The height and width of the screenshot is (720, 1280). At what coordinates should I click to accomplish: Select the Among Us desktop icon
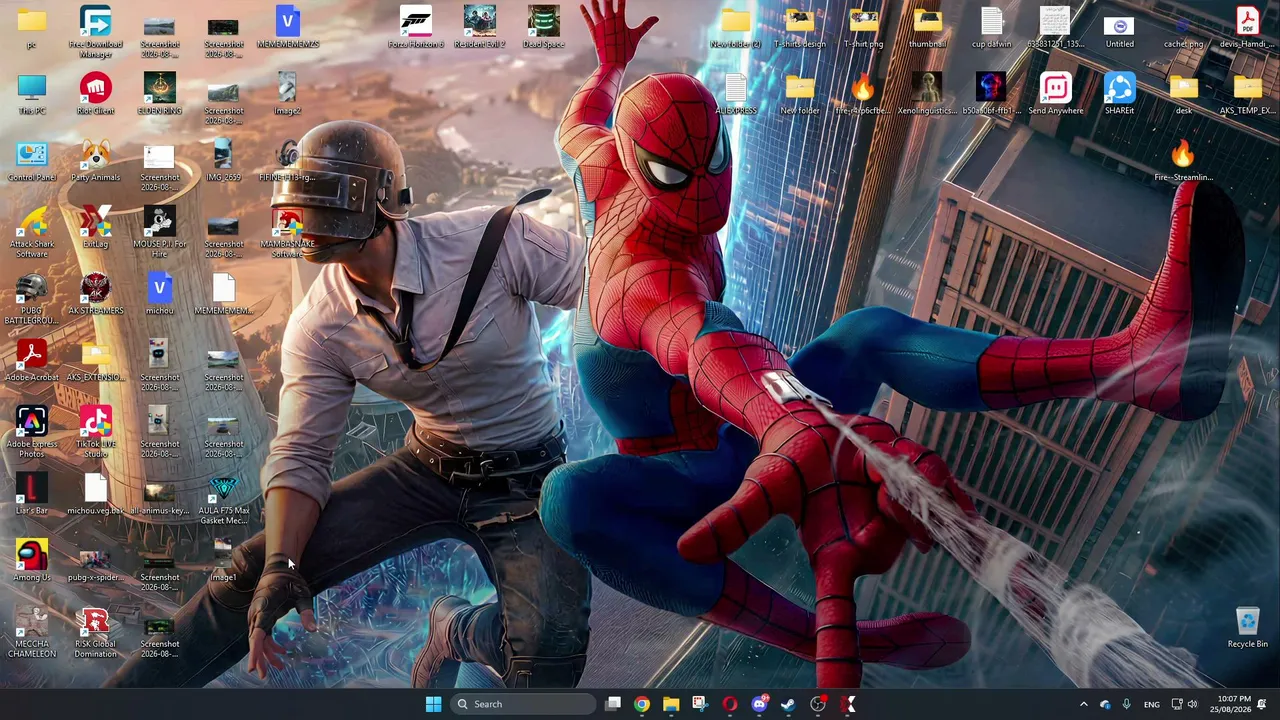[32, 562]
